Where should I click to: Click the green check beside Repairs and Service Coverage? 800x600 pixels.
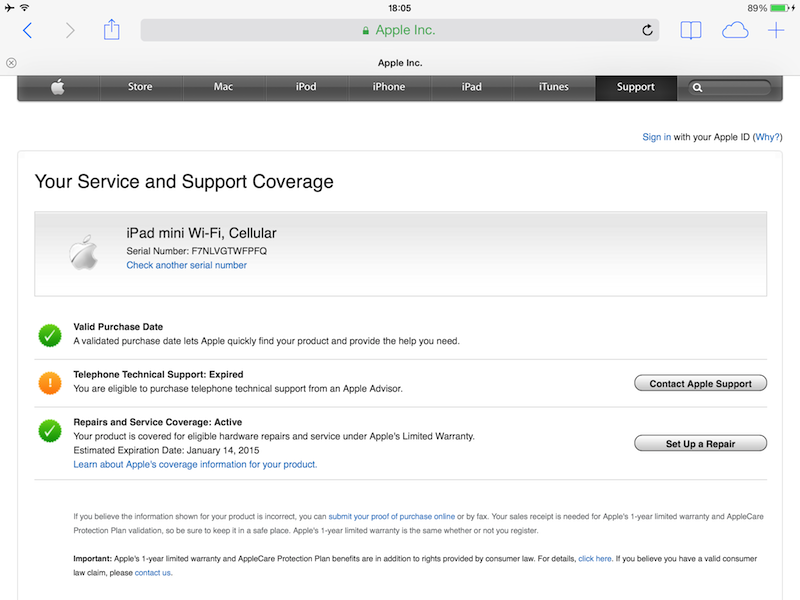point(50,431)
